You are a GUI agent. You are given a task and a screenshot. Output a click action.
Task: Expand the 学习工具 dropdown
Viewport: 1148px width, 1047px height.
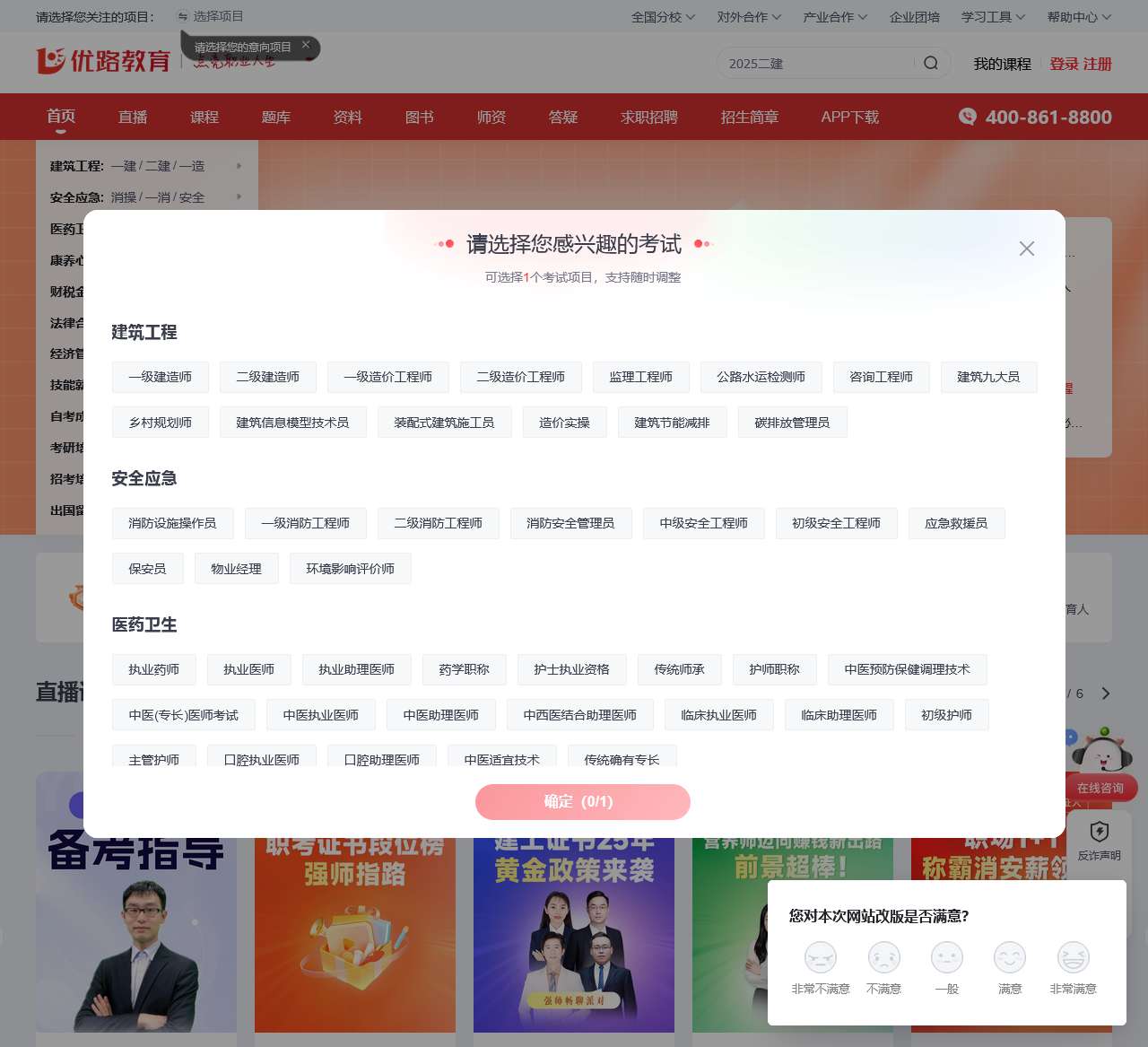(993, 16)
